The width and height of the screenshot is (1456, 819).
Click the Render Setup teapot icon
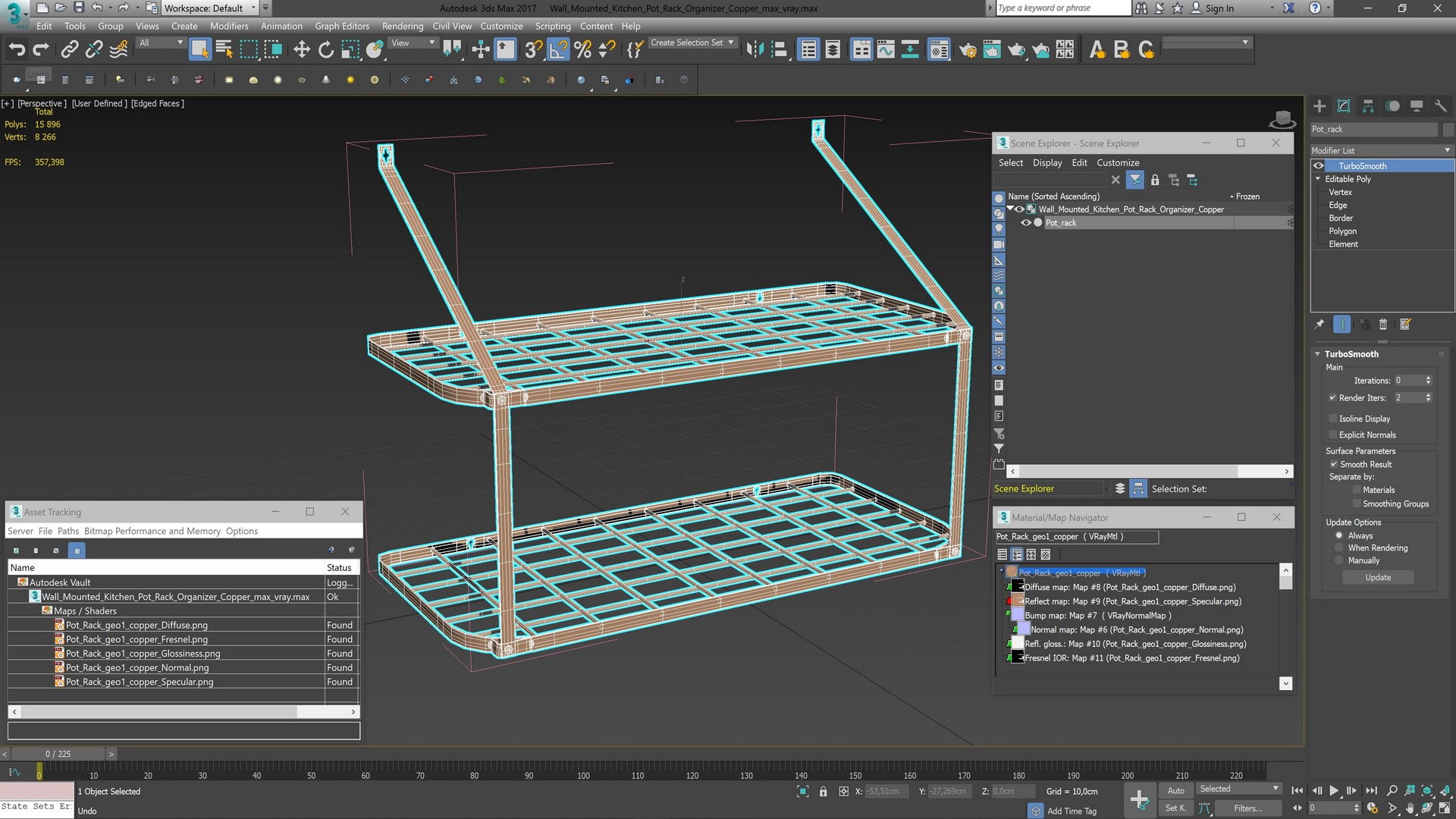pos(968,50)
